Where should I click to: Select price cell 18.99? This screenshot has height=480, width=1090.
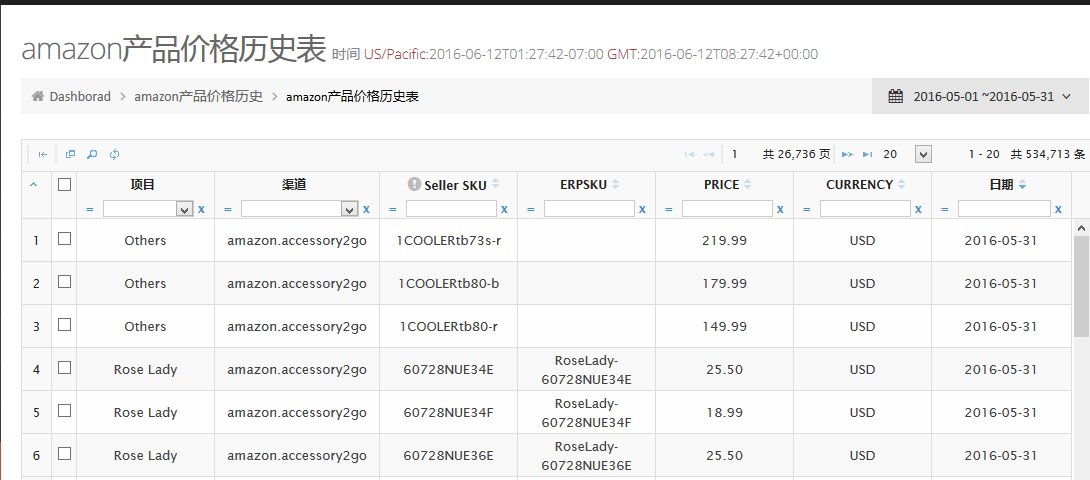coord(724,413)
